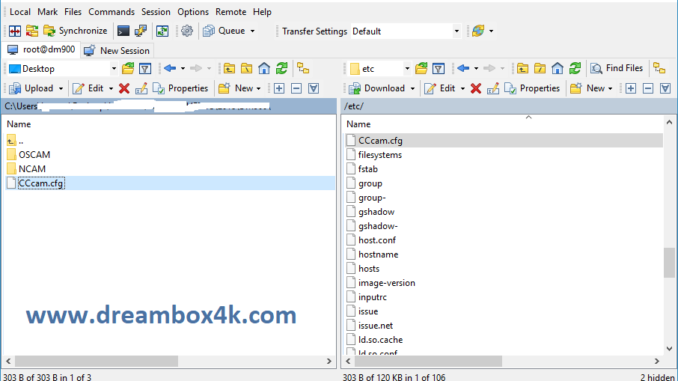Click local open directory icon
678x381 pixels.
(x=128, y=68)
